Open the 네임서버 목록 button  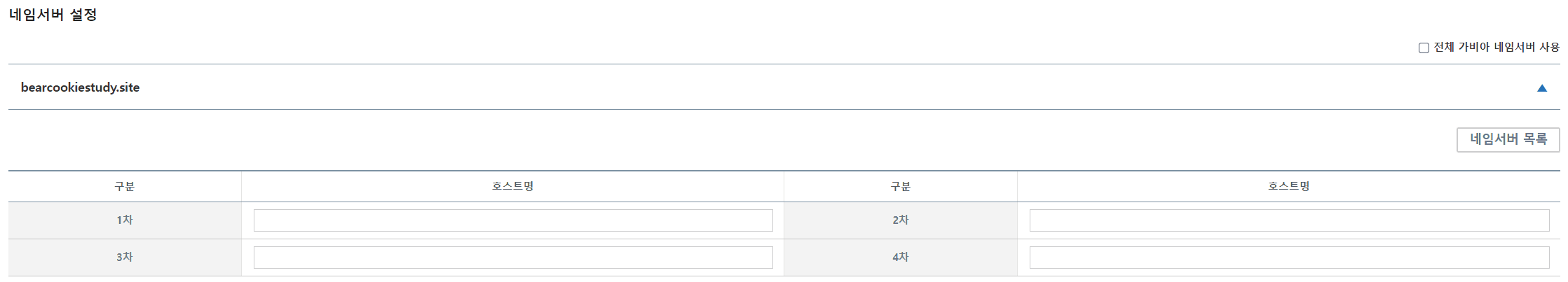pos(1508,139)
